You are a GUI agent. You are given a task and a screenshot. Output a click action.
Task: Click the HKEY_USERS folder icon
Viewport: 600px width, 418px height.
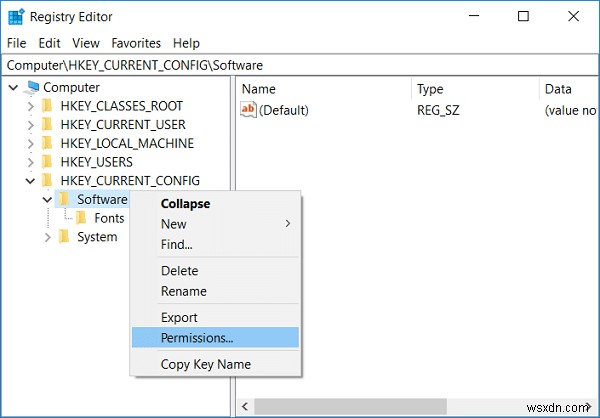pos(46,162)
